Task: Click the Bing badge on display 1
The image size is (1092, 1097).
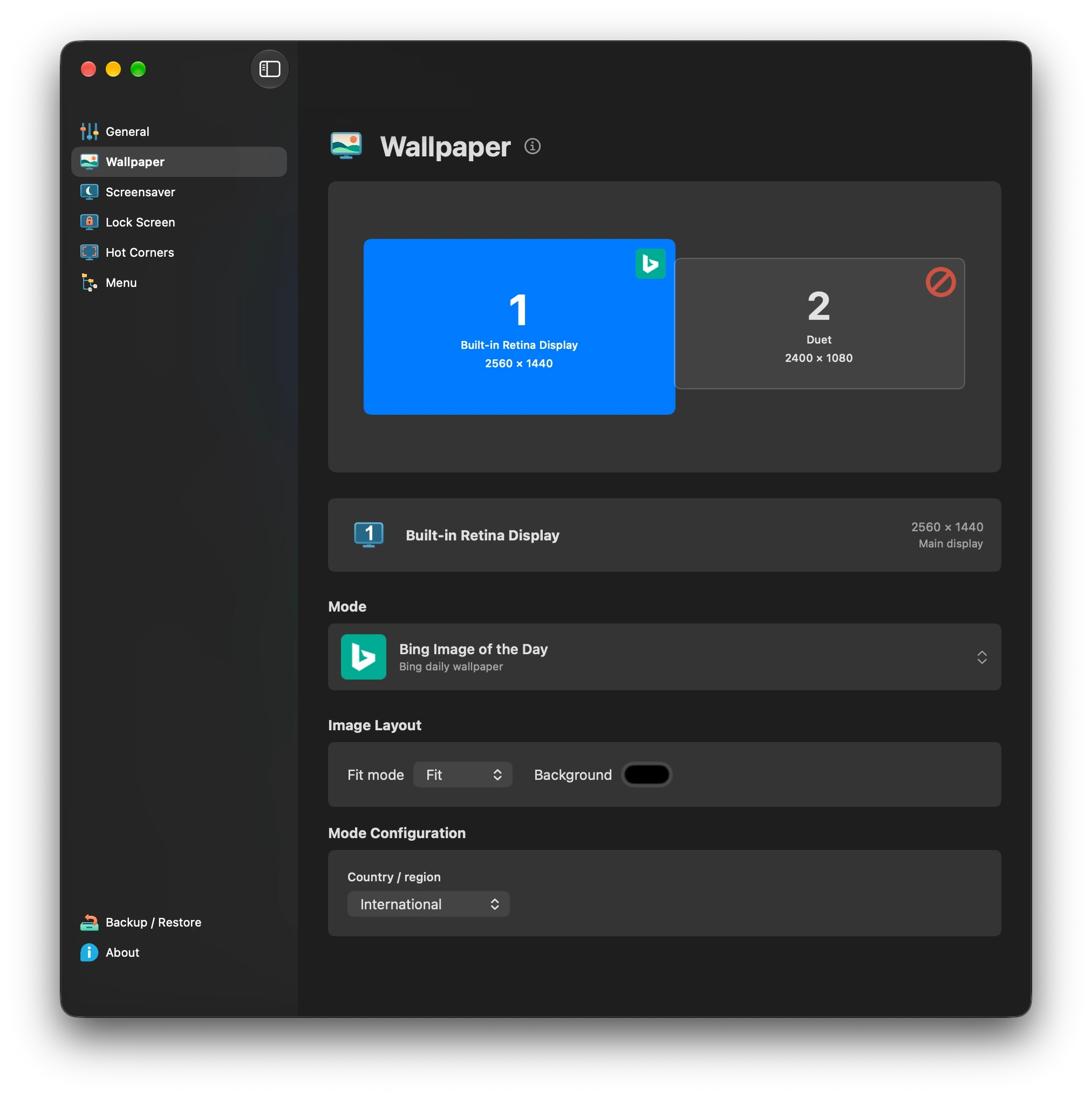Action: pyautogui.click(x=650, y=263)
